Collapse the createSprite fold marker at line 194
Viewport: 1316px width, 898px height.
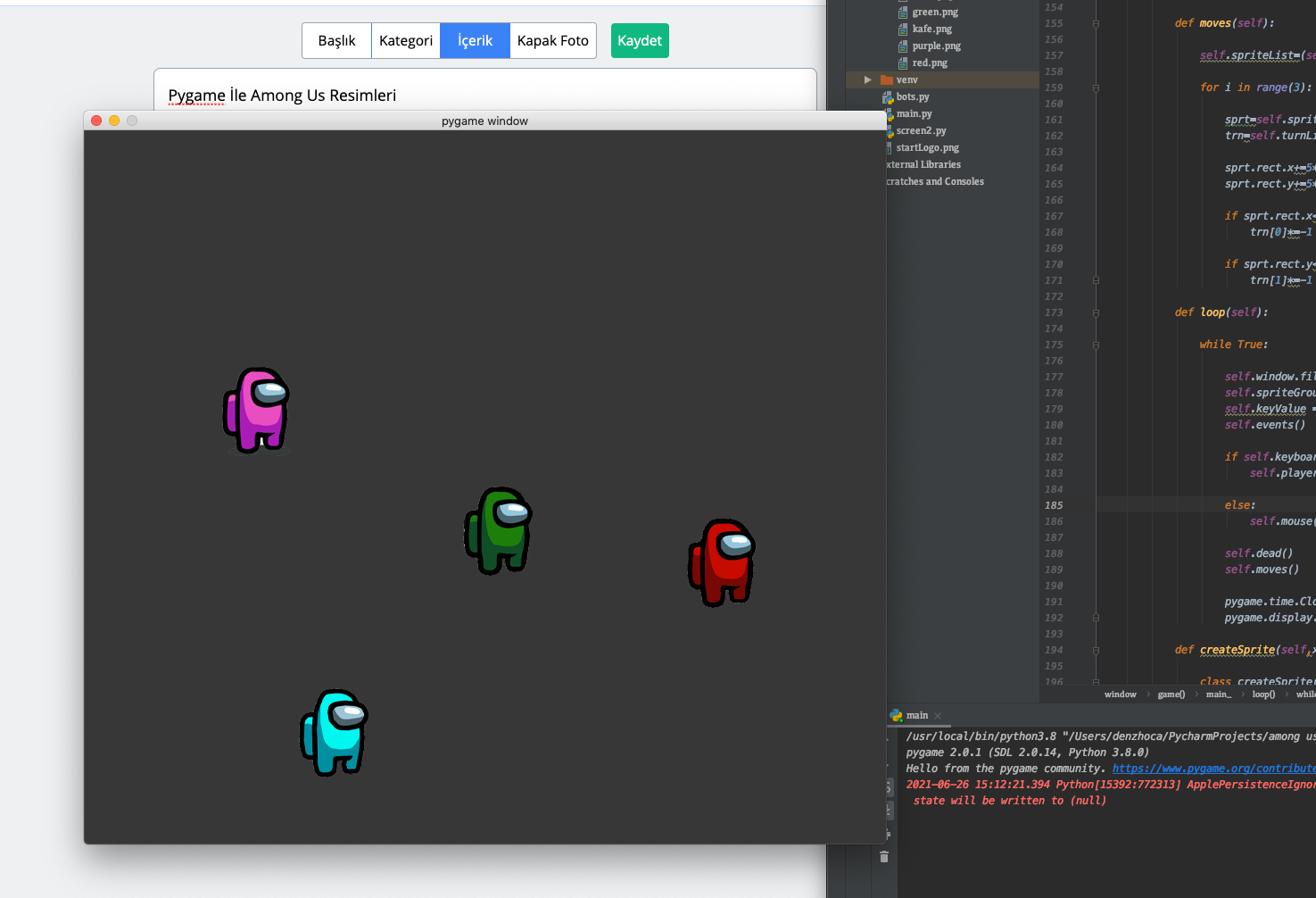tap(1096, 650)
